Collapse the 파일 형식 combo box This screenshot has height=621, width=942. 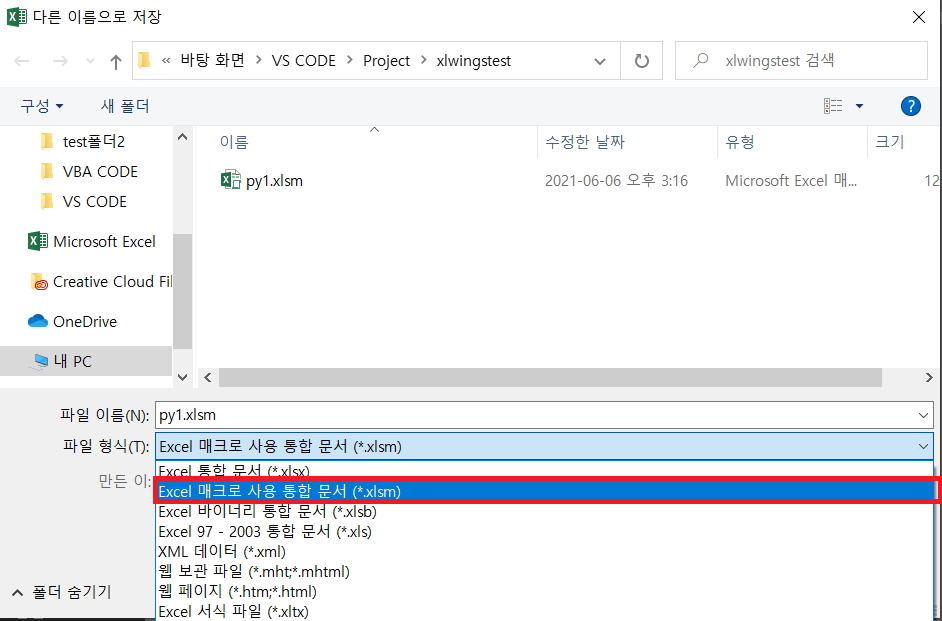pos(923,446)
